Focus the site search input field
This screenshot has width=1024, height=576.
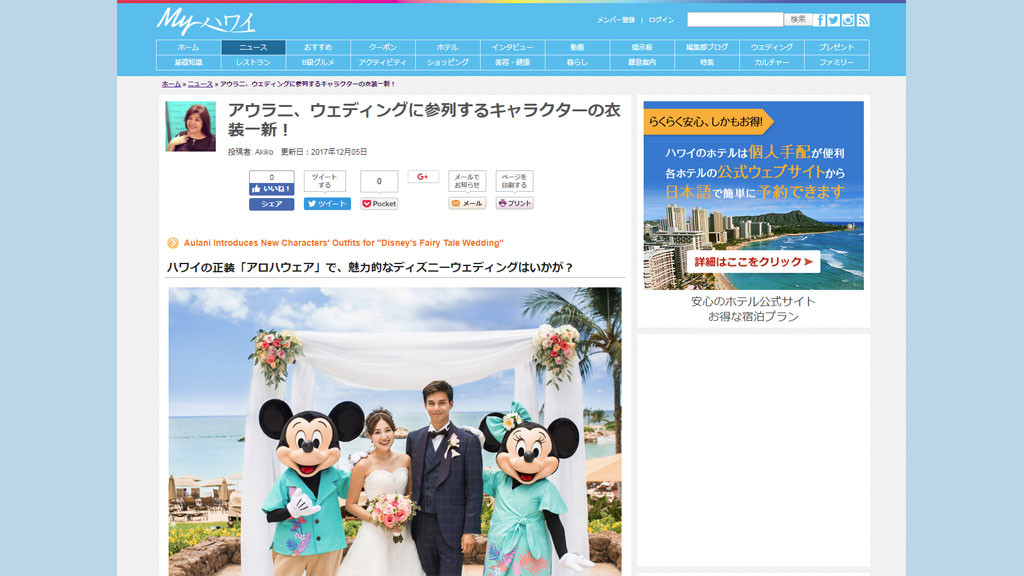pyautogui.click(x=735, y=20)
